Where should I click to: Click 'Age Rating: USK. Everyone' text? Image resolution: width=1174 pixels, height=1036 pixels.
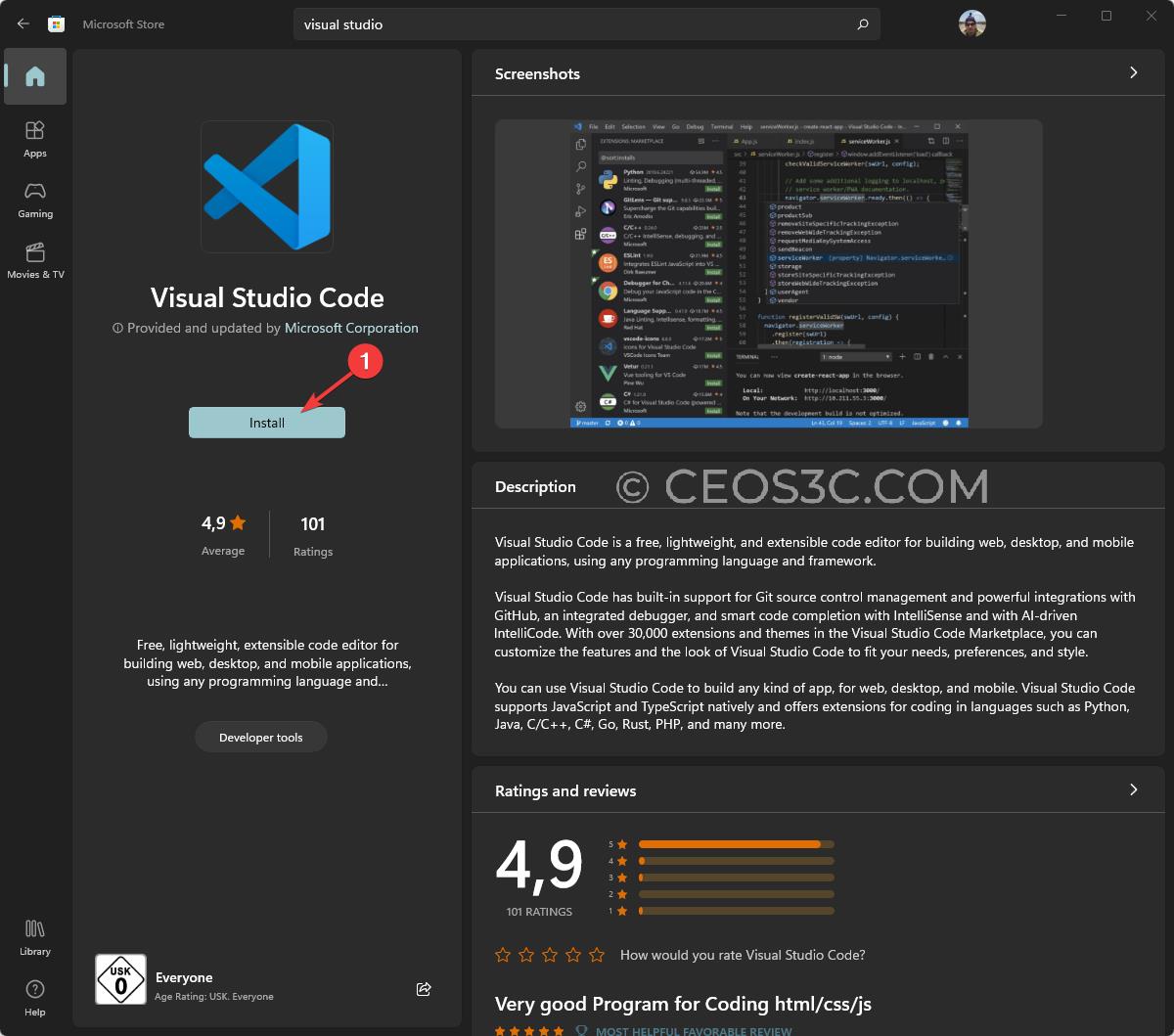point(214,997)
